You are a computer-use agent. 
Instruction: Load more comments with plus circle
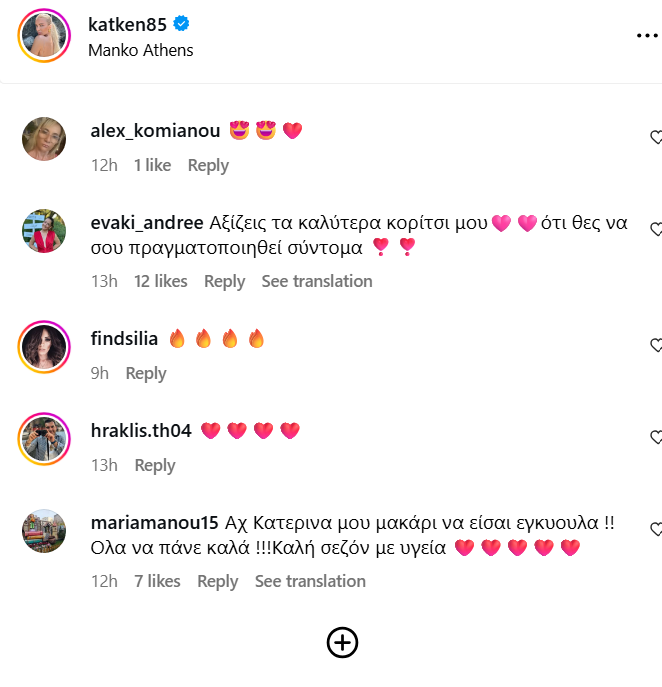click(x=342, y=643)
